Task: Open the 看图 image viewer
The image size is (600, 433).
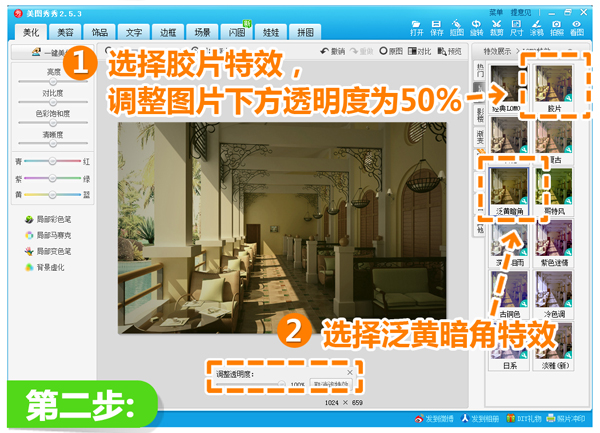Action: (577, 28)
